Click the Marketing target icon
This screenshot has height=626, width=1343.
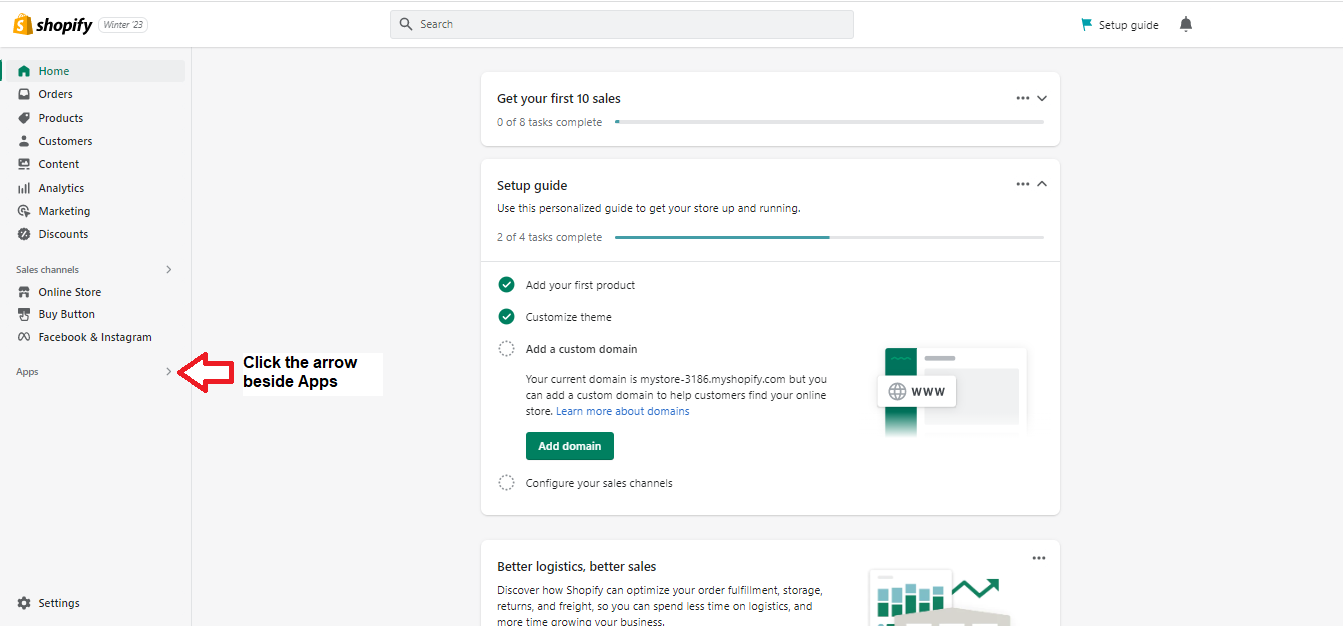click(24, 211)
